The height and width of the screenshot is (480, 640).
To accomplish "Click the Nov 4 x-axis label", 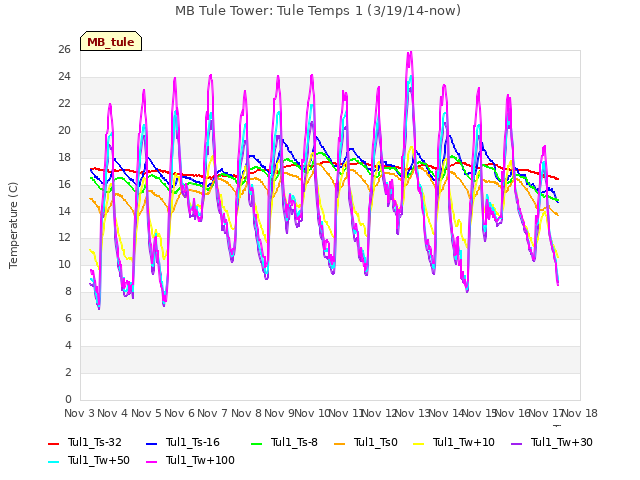I will click(x=112, y=413).
